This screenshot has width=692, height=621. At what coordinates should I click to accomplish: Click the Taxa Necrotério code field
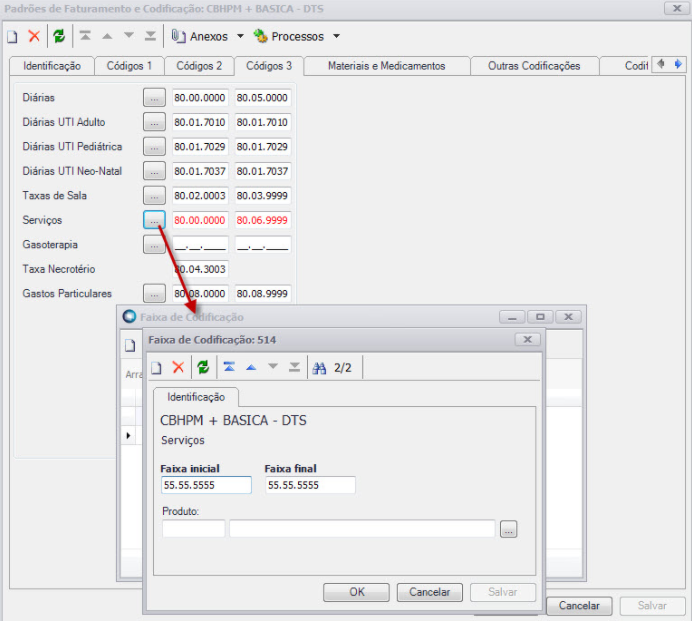pyautogui.click(x=200, y=269)
